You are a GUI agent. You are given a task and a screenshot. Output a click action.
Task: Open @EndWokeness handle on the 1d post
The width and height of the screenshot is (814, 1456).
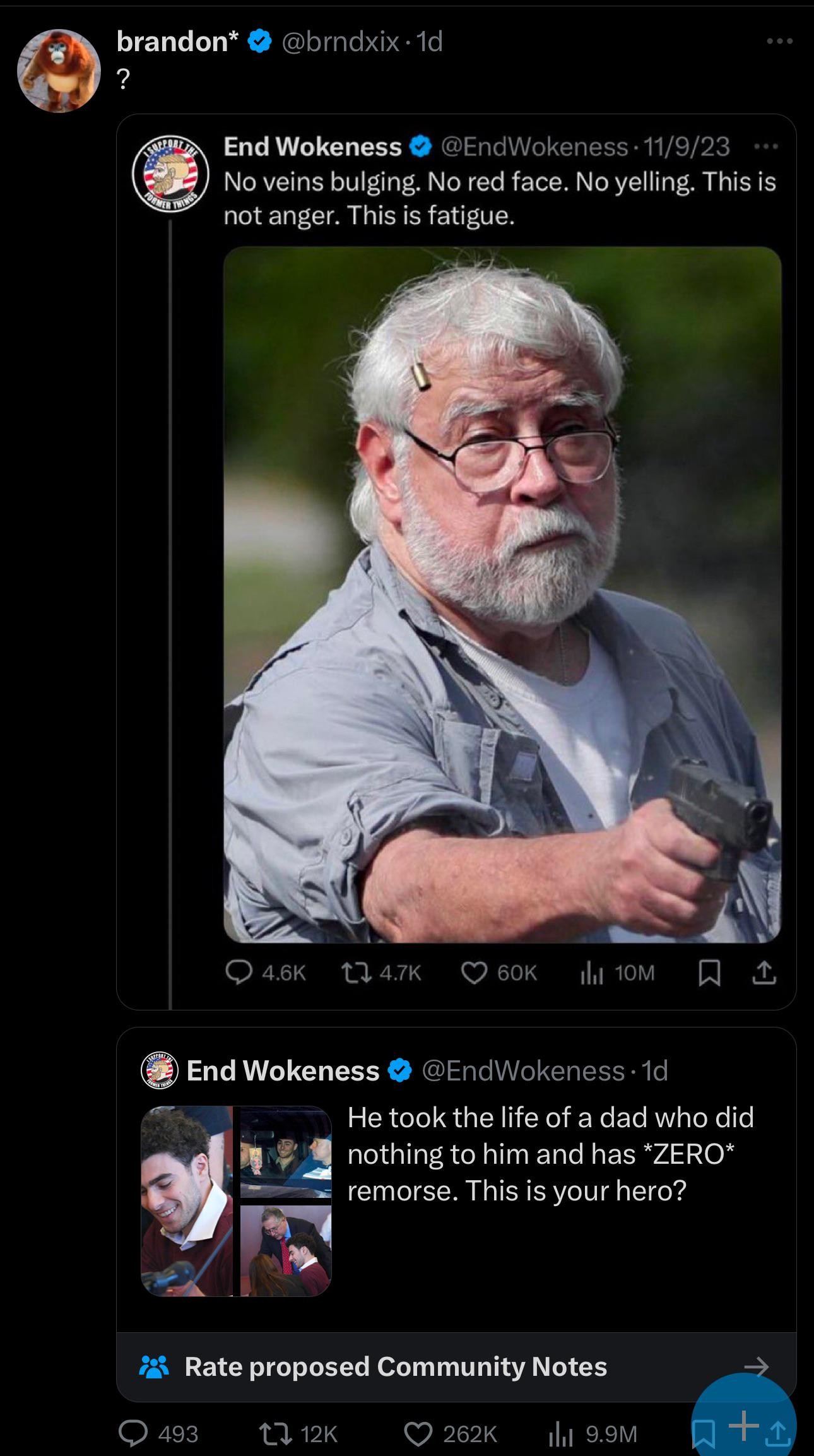point(523,1070)
